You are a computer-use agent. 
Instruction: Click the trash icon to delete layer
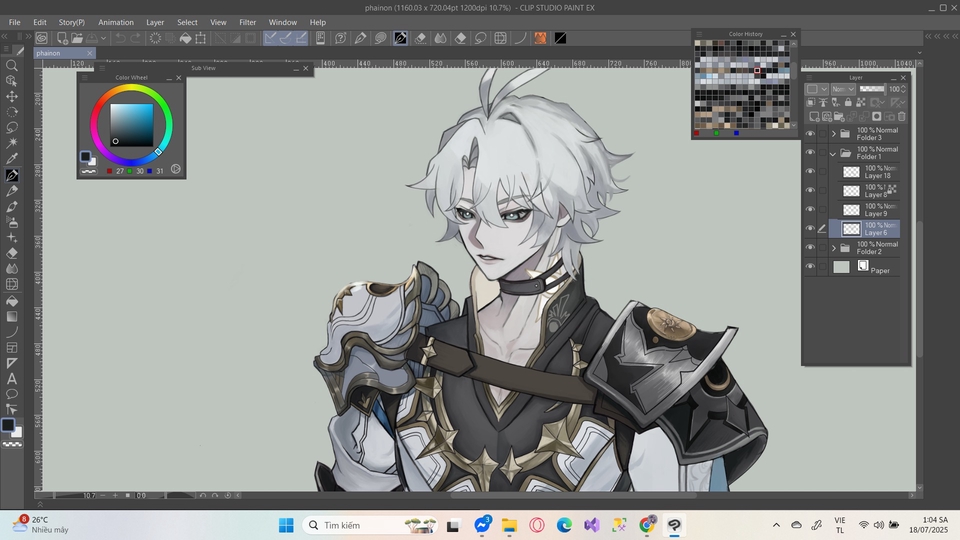(901, 116)
